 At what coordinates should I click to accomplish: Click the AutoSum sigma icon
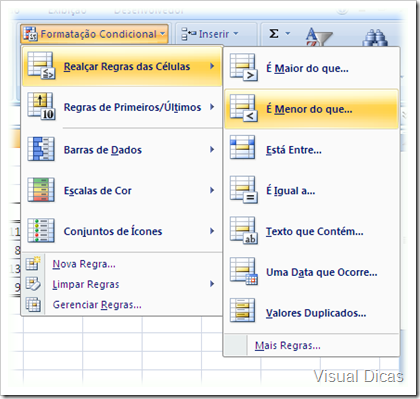[274, 34]
